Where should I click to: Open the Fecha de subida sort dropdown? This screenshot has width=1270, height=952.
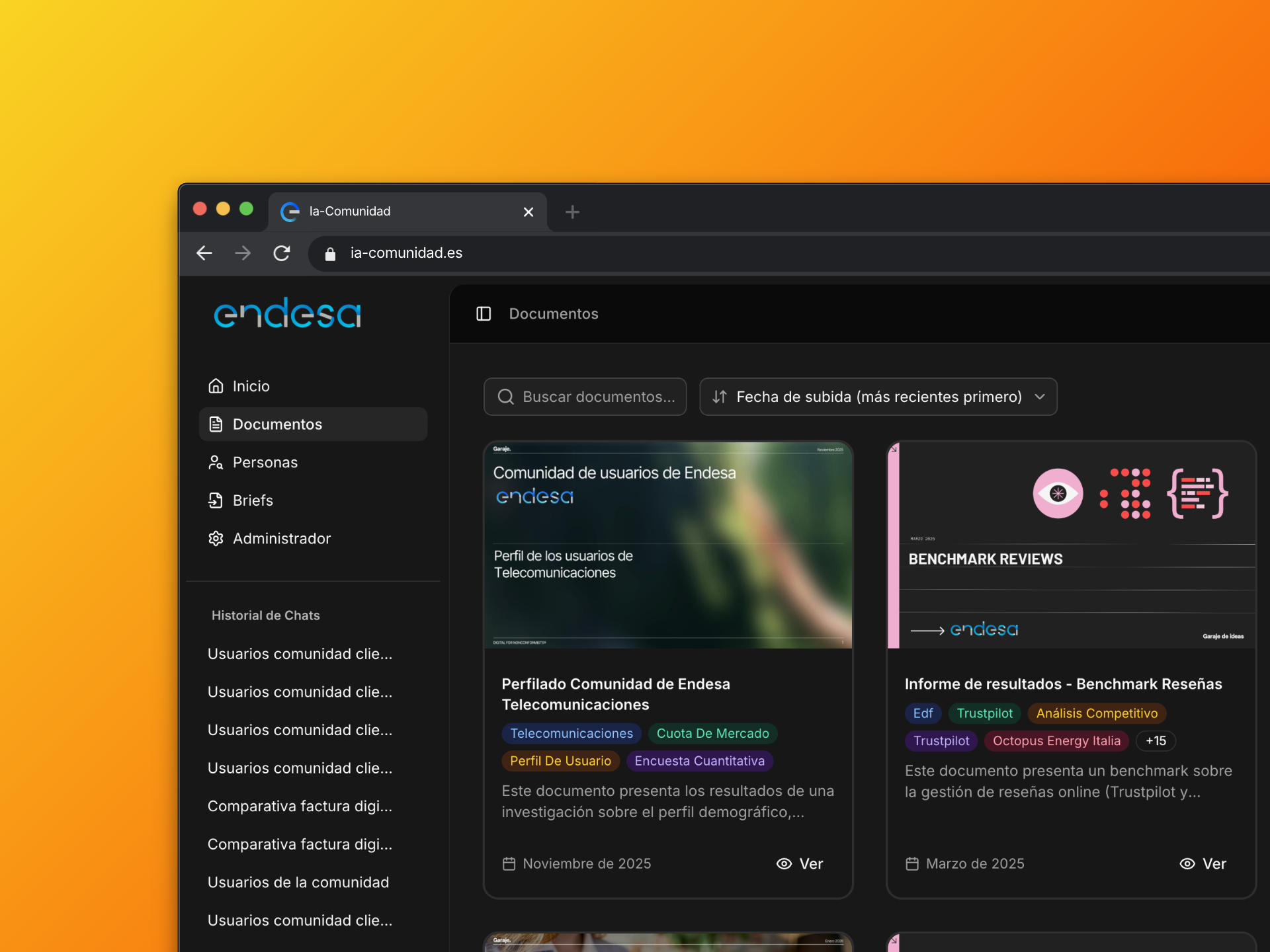coord(878,397)
